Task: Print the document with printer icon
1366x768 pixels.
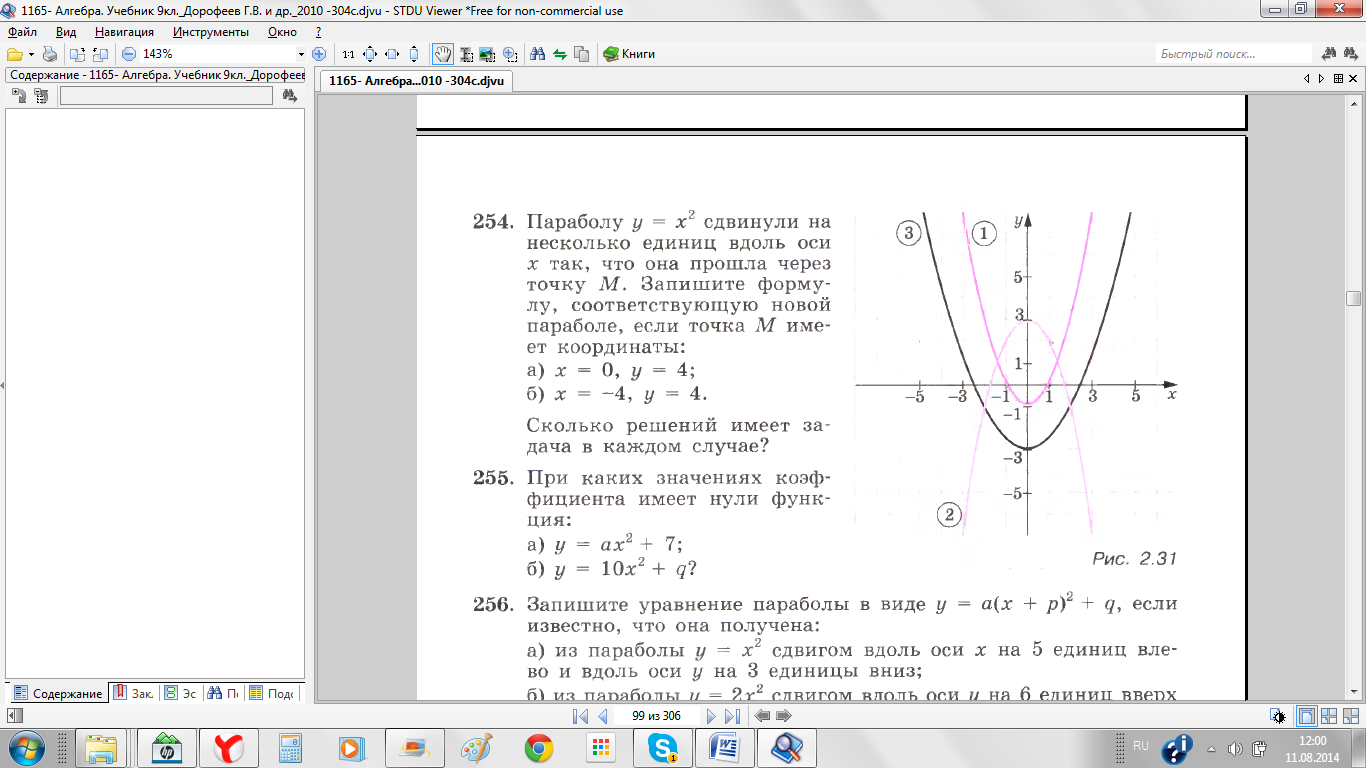Action: coord(50,54)
